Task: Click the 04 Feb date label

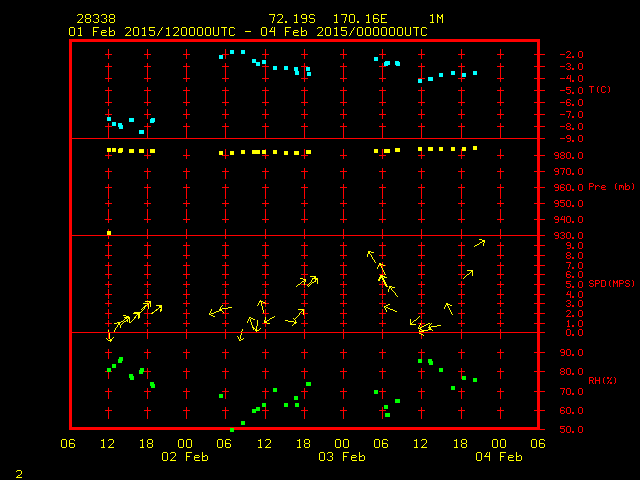Action: pos(498,457)
